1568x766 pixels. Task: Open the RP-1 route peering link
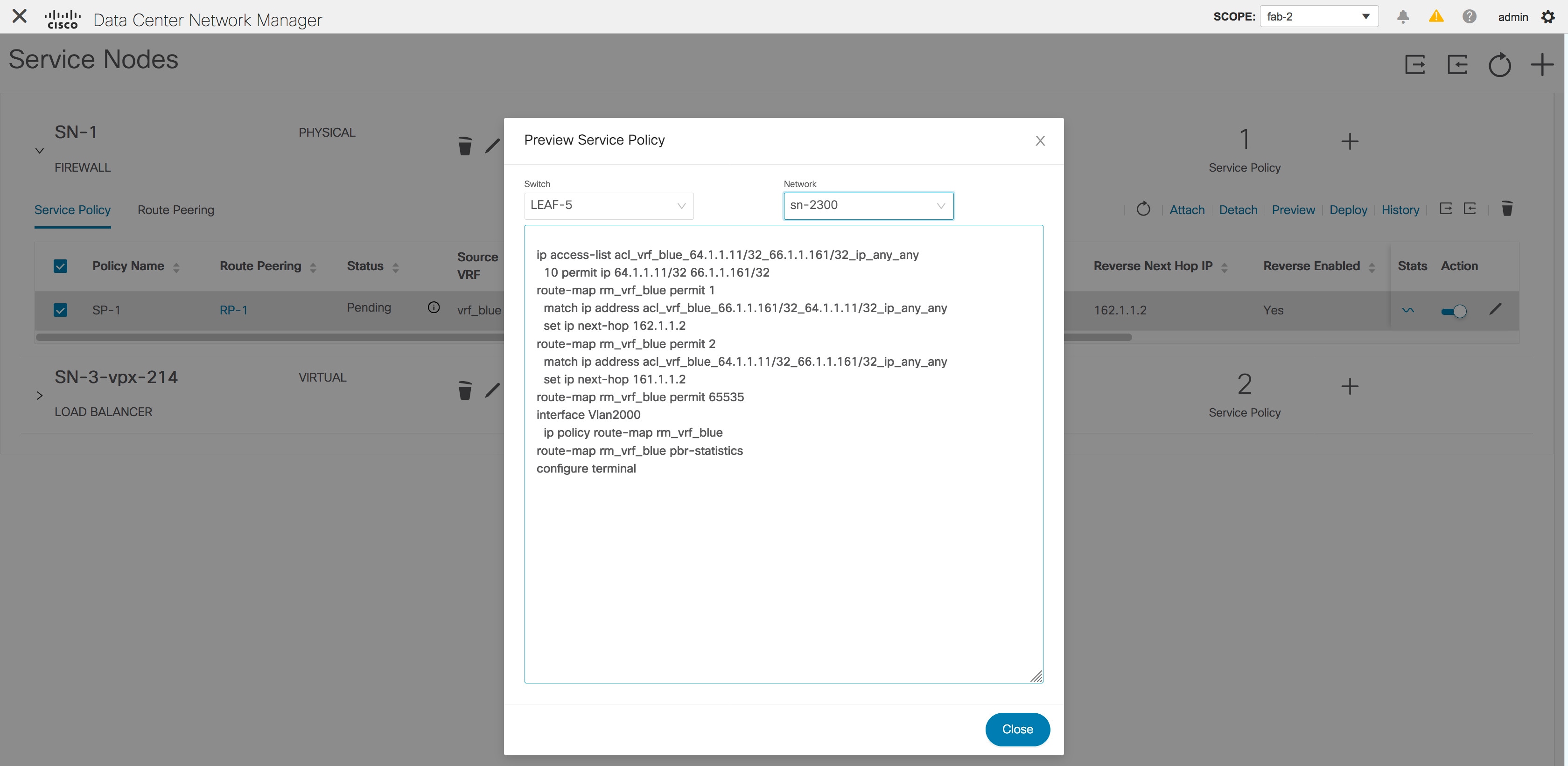tap(233, 310)
